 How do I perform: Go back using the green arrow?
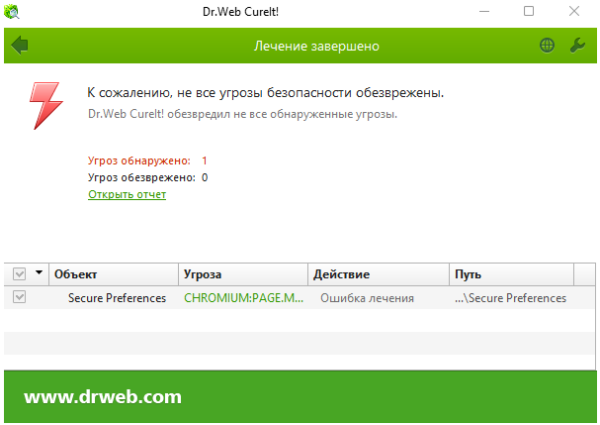[x=20, y=45]
